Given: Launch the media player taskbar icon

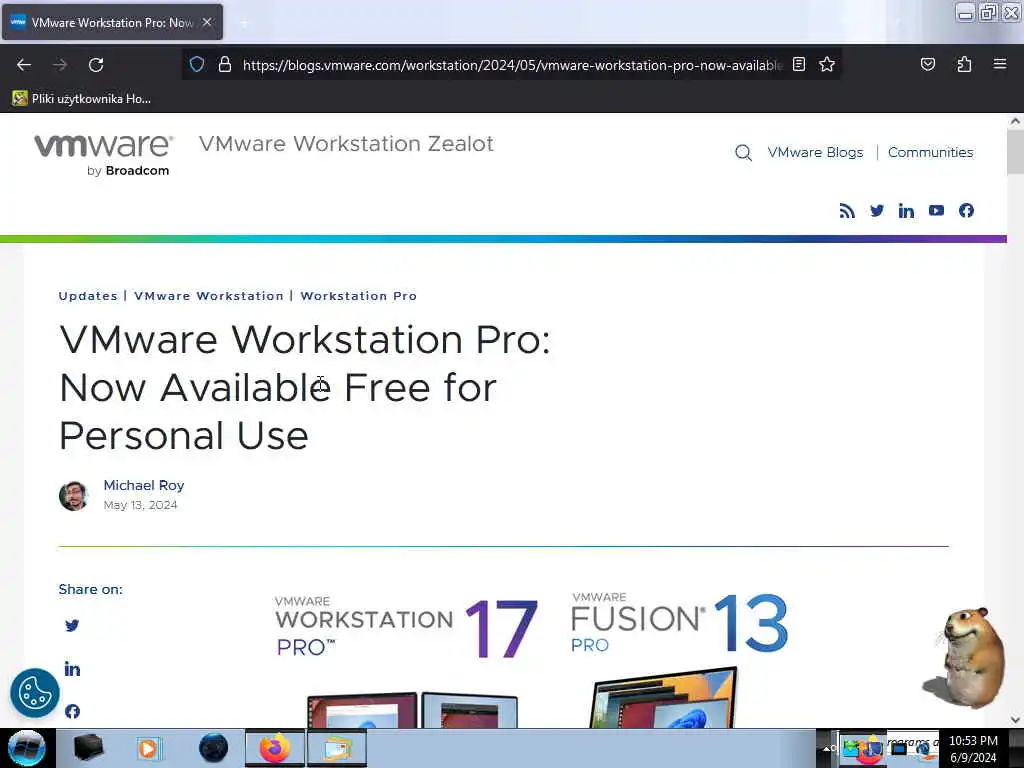Looking at the screenshot, I should 149,748.
